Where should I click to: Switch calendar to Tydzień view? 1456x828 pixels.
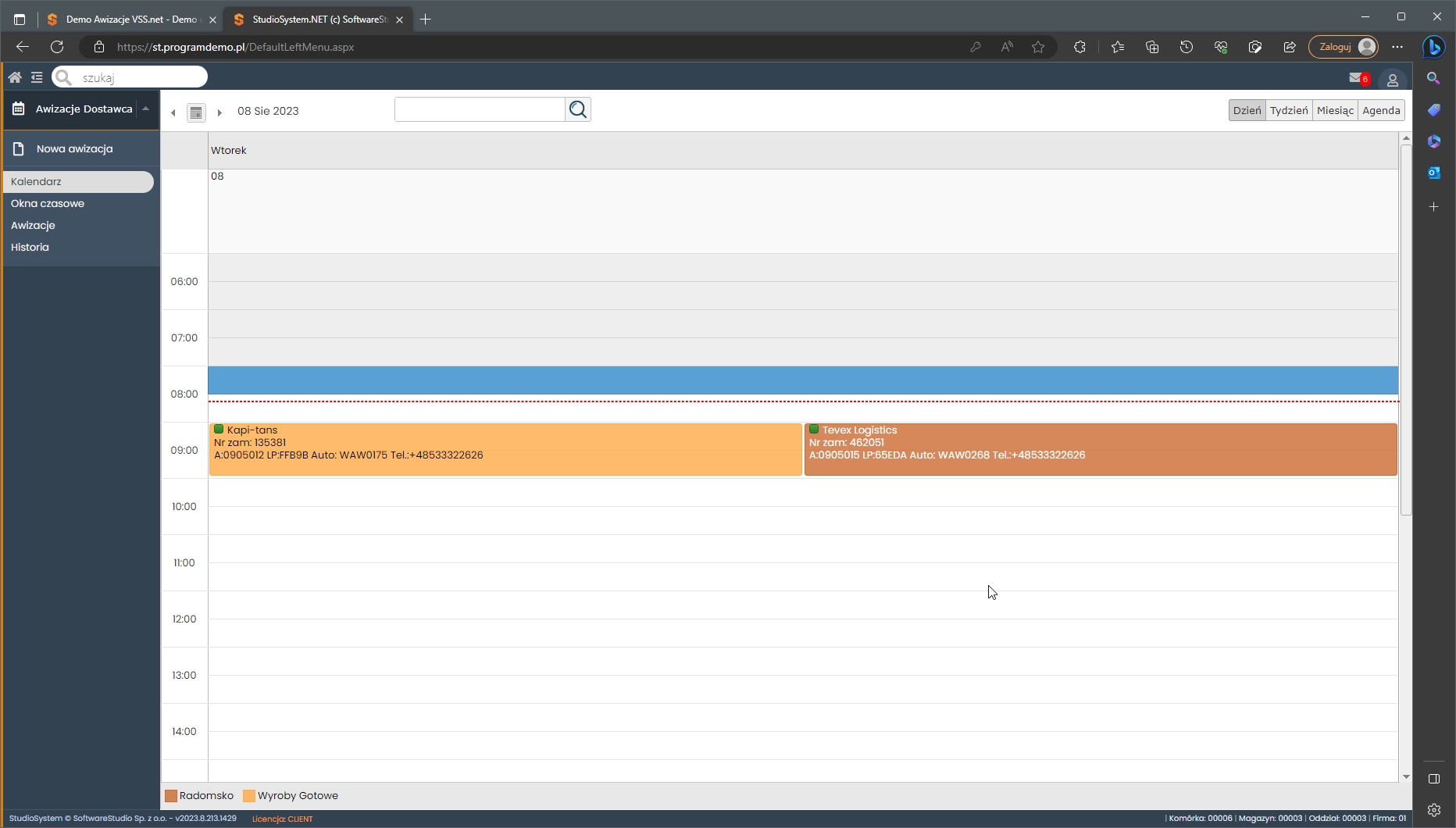click(1288, 110)
